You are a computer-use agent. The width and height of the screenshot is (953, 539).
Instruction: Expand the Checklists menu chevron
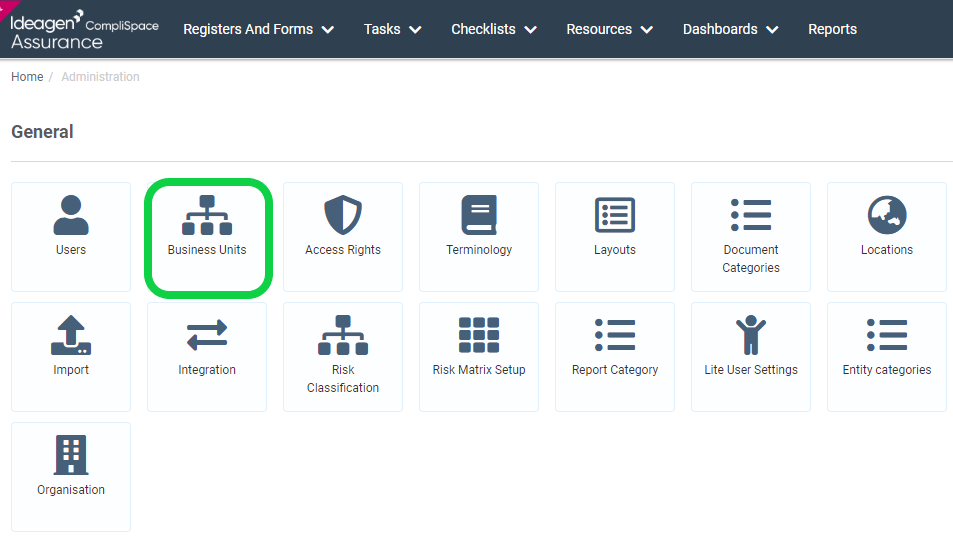530,29
